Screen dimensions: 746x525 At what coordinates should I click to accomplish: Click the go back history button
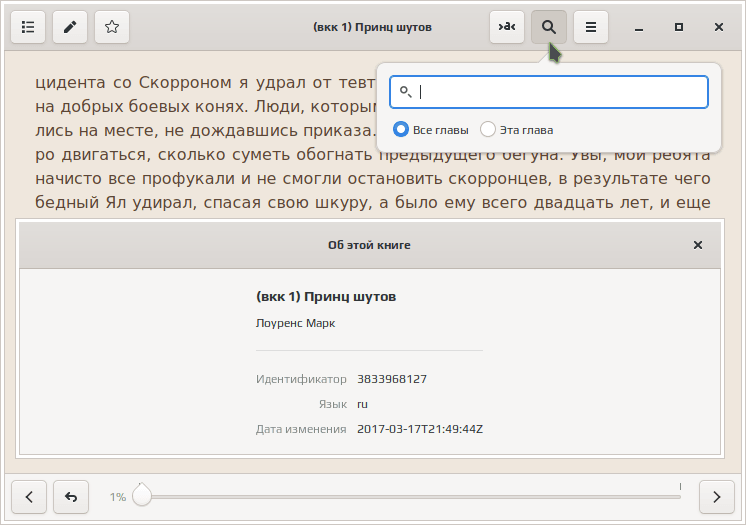click(x=71, y=496)
